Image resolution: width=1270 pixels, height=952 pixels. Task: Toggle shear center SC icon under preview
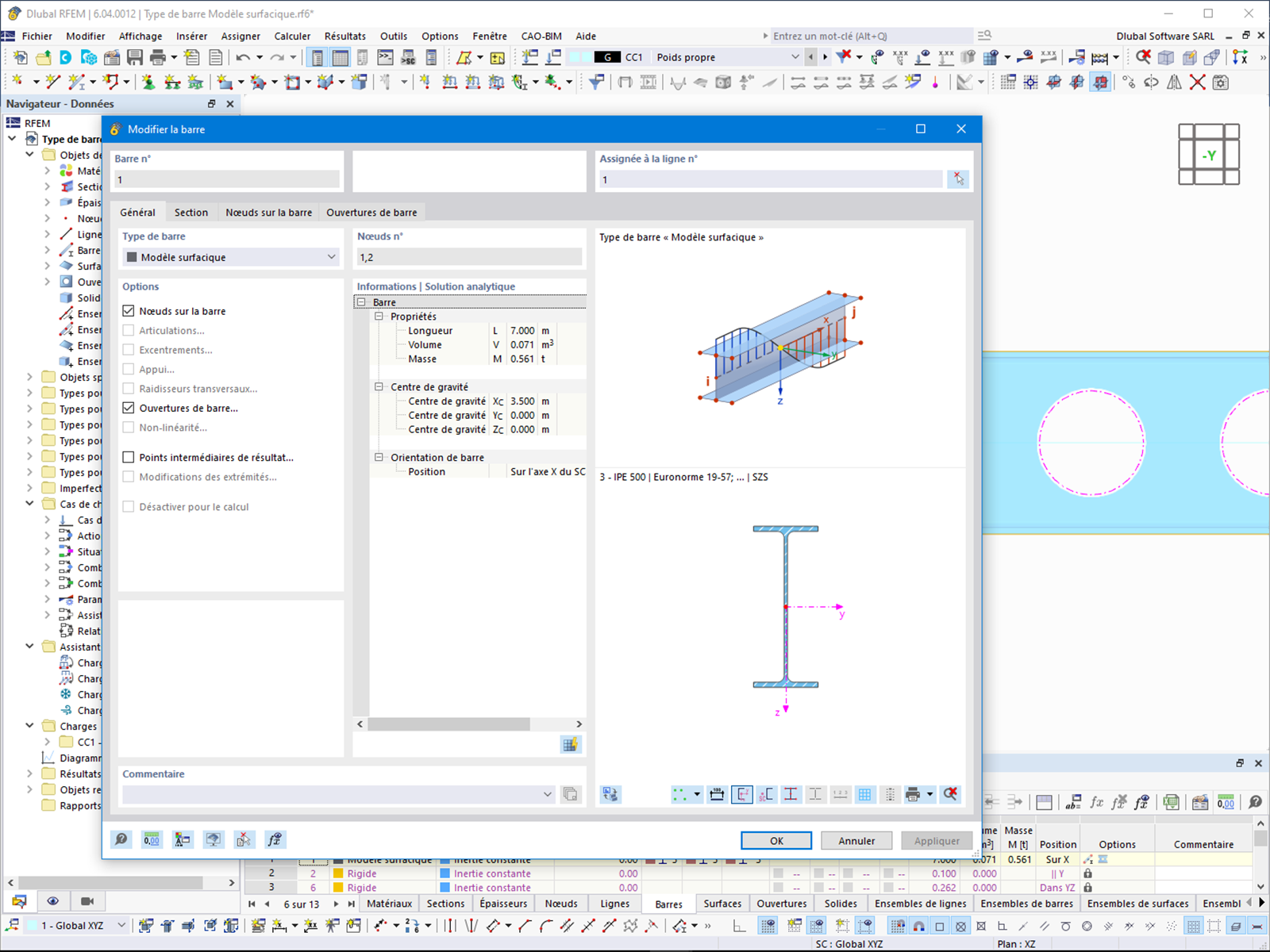pos(766,794)
